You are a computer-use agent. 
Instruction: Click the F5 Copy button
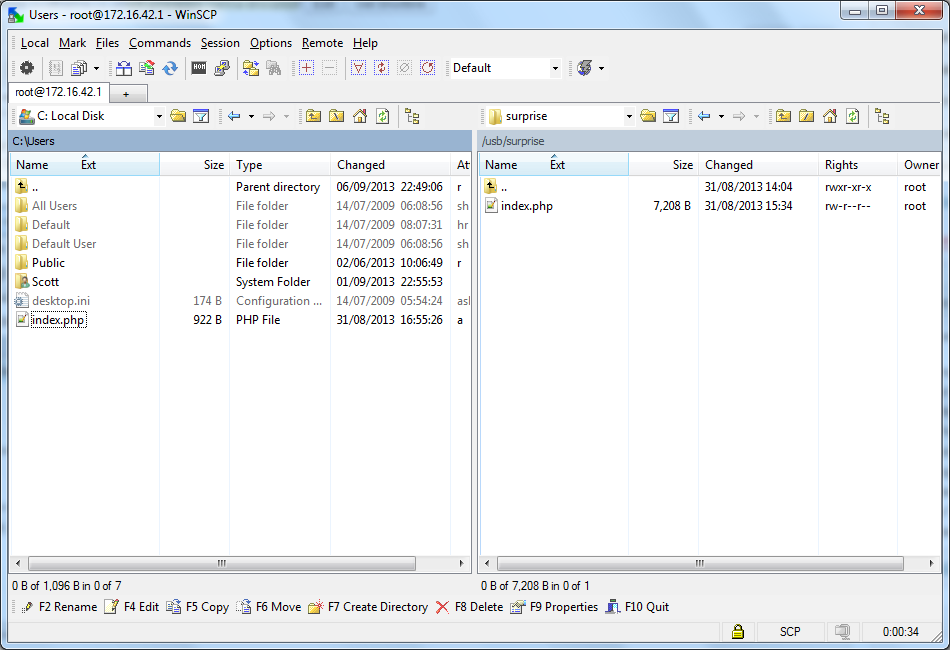[198, 607]
